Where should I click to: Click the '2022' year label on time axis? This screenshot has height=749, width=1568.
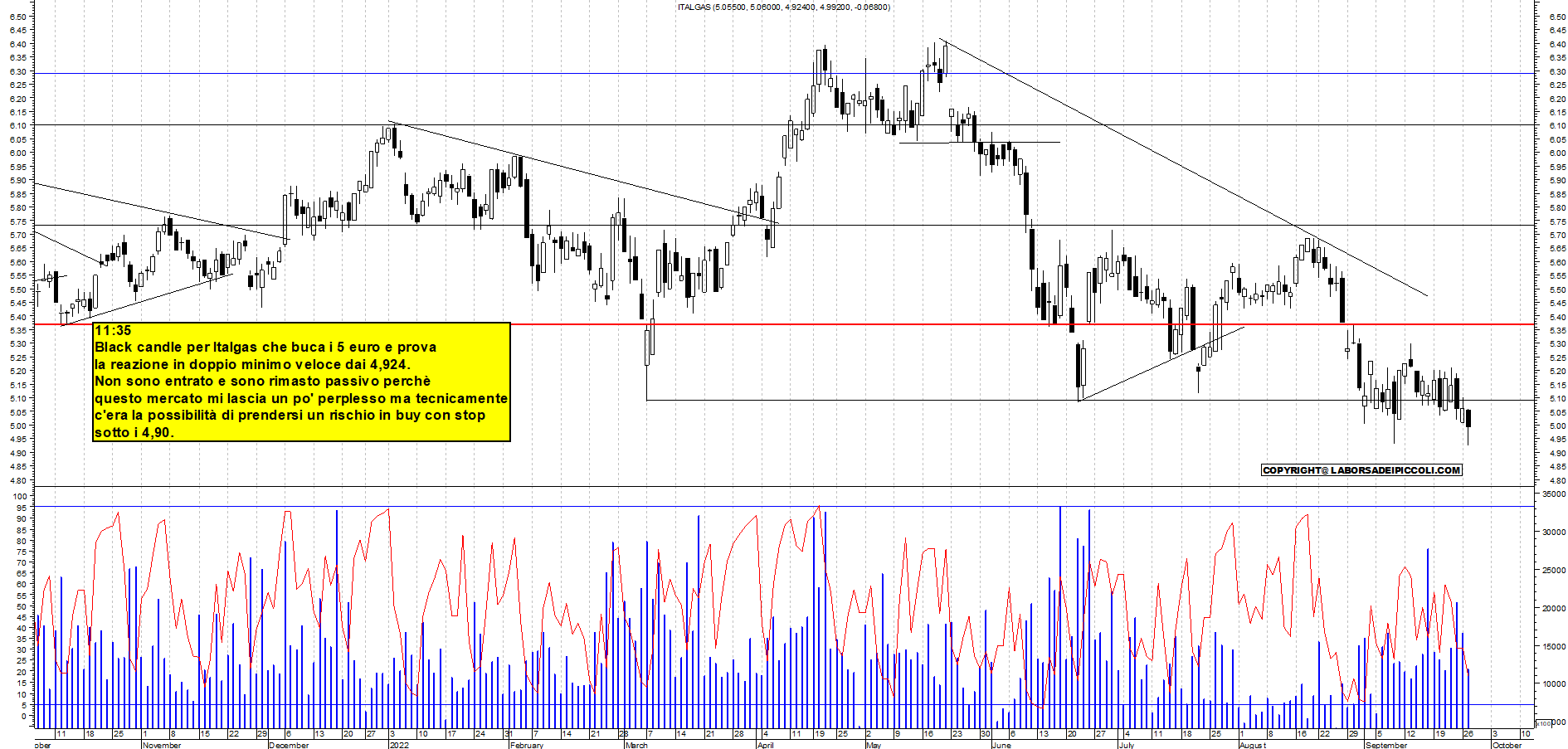pyautogui.click(x=399, y=745)
